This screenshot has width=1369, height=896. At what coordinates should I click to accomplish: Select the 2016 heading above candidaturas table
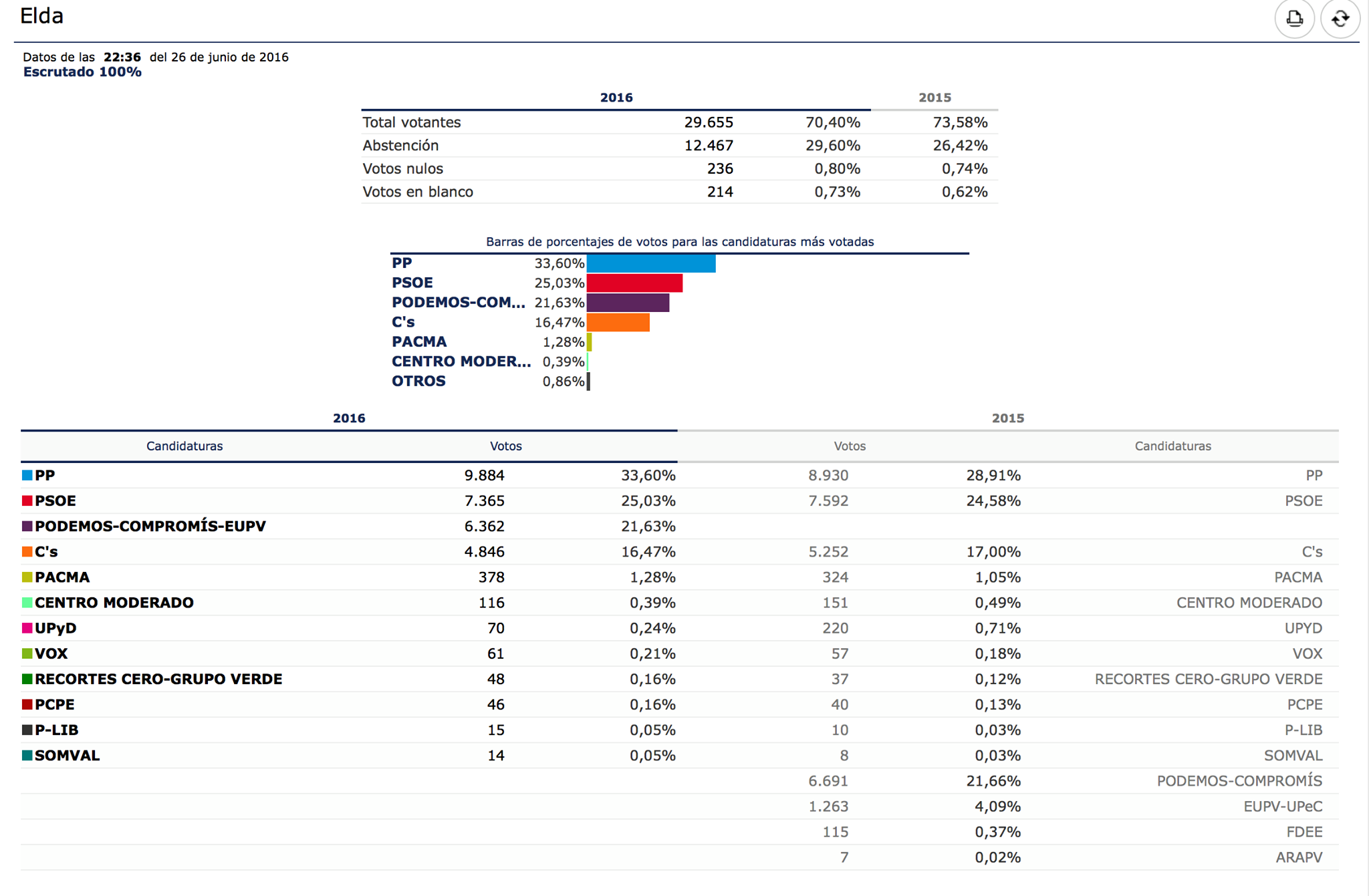349,418
